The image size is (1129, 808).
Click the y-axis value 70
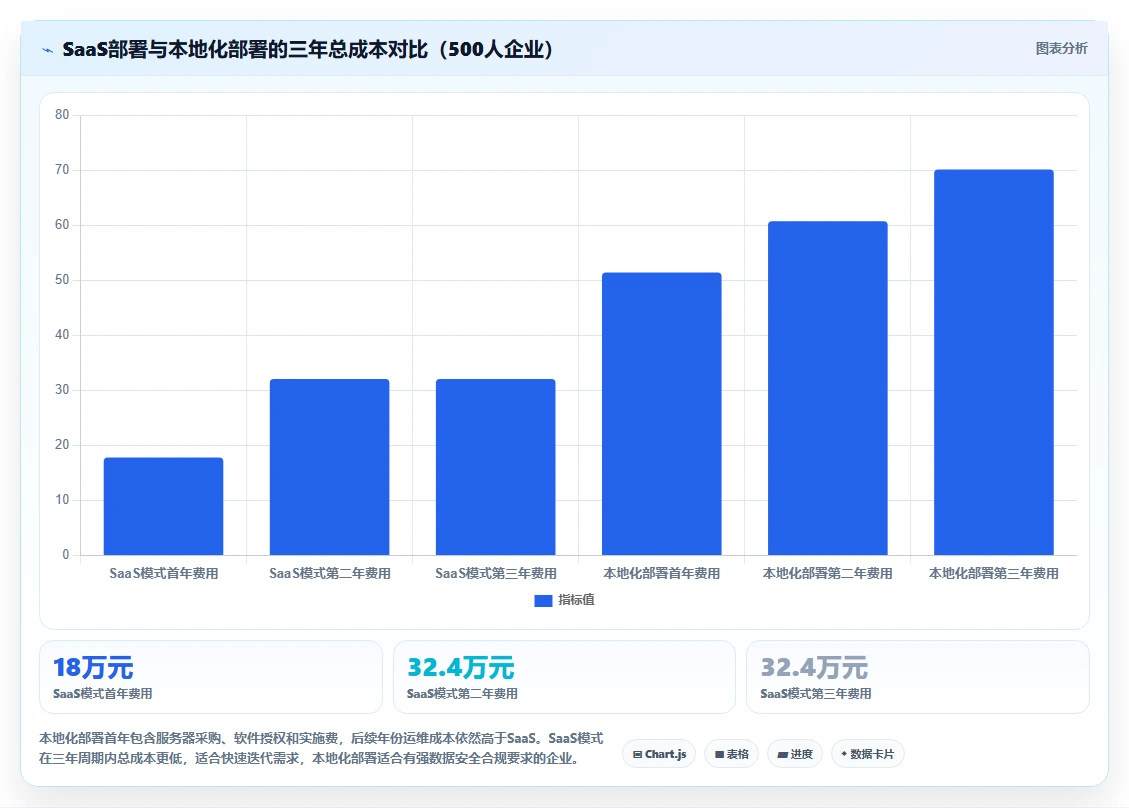tap(62, 169)
